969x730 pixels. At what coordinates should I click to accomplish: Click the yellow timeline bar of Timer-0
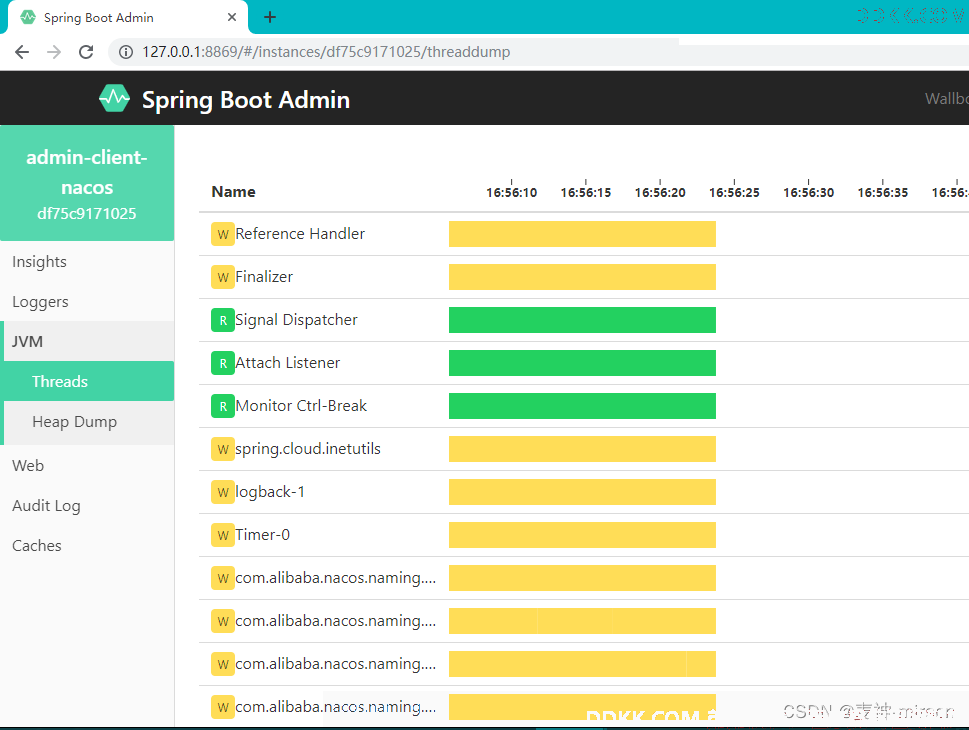(x=582, y=535)
